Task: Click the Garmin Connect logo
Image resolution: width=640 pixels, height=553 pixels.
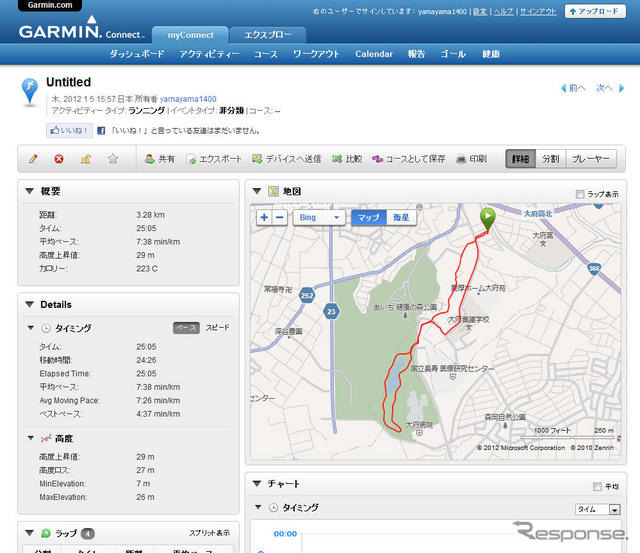Action: tap(82, 29)
